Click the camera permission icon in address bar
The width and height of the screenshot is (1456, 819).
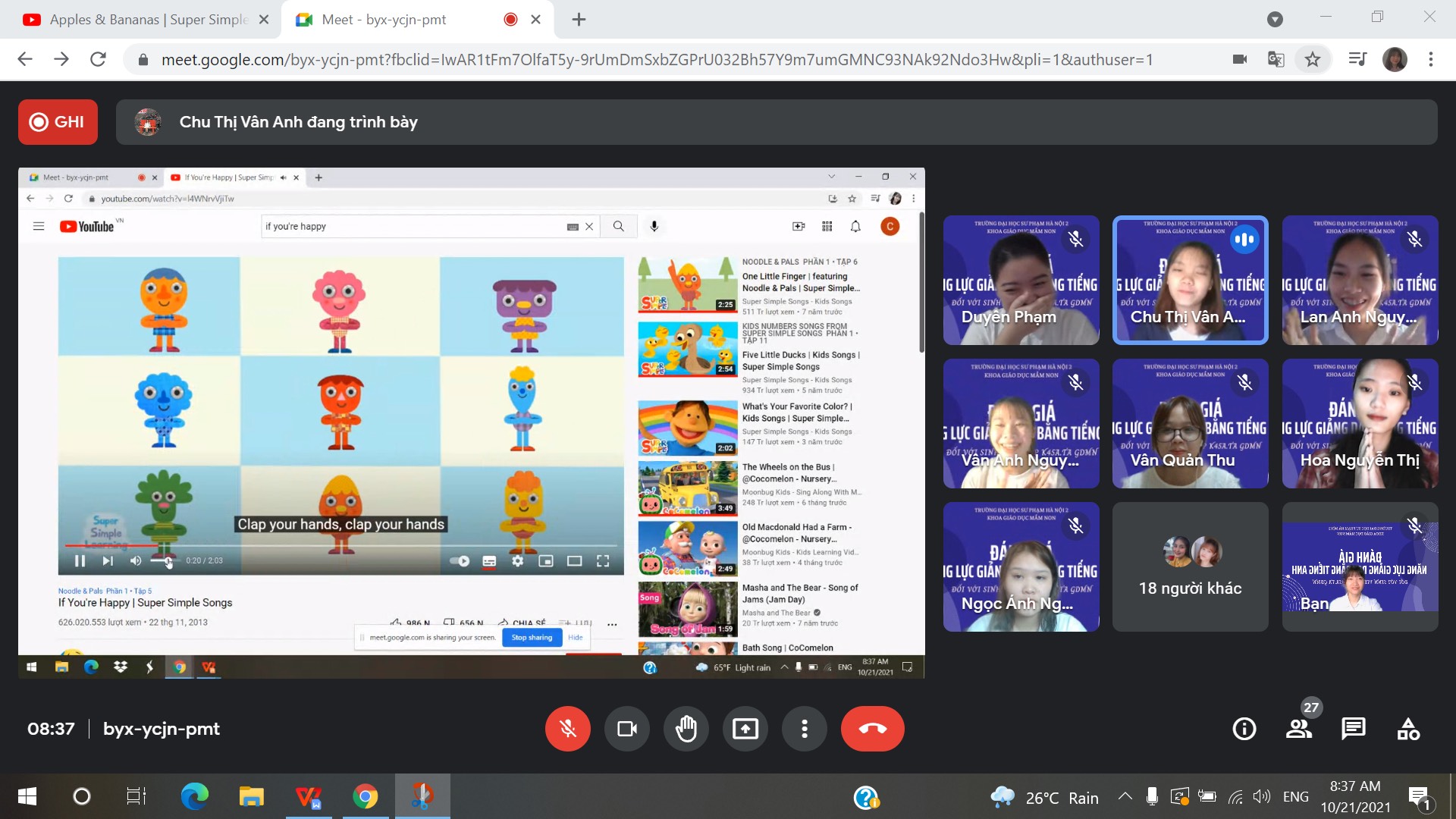pos(1240,59)
